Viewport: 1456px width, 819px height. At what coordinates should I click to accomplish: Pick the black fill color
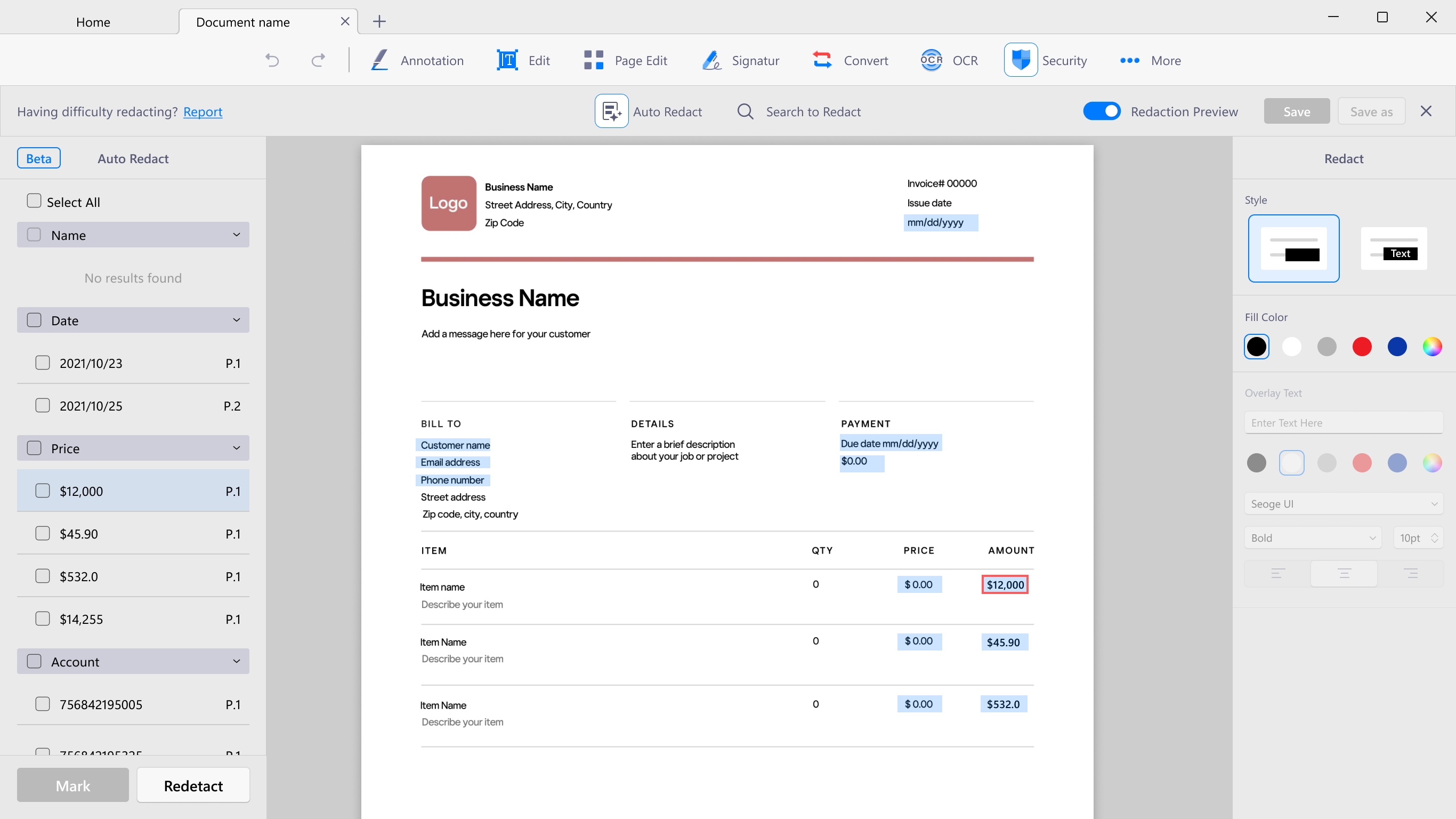point(1257,346)
